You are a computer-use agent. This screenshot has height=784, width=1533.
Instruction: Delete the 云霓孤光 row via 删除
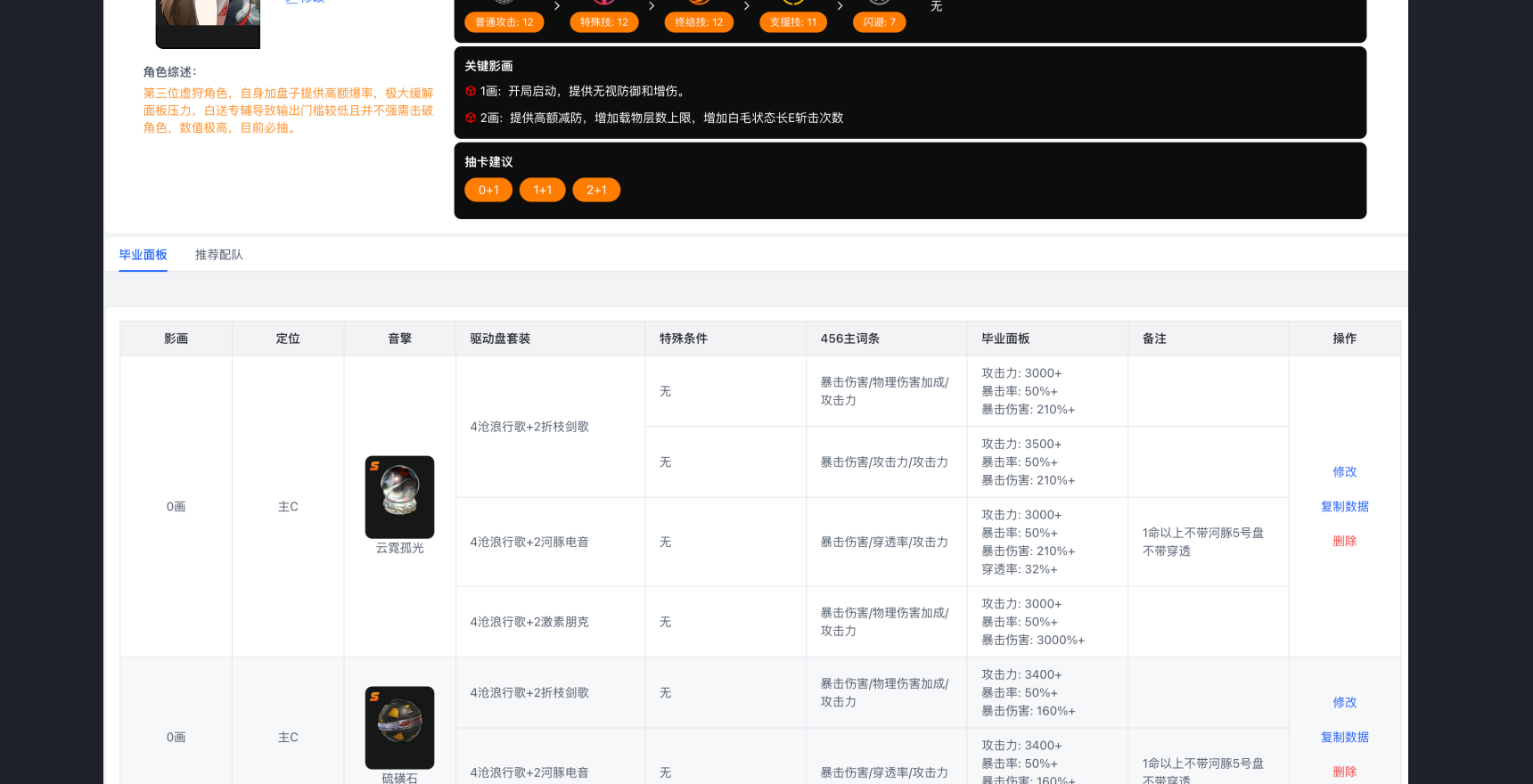(1344, 541)
